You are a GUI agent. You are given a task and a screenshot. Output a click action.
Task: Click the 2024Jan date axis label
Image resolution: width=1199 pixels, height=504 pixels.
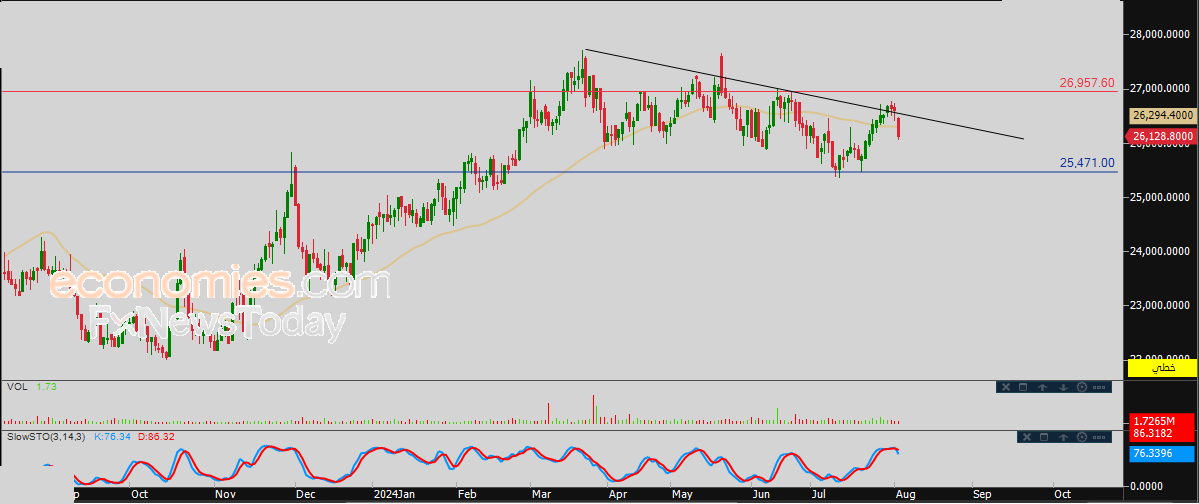pyautogui.click(x=395, y=496)
